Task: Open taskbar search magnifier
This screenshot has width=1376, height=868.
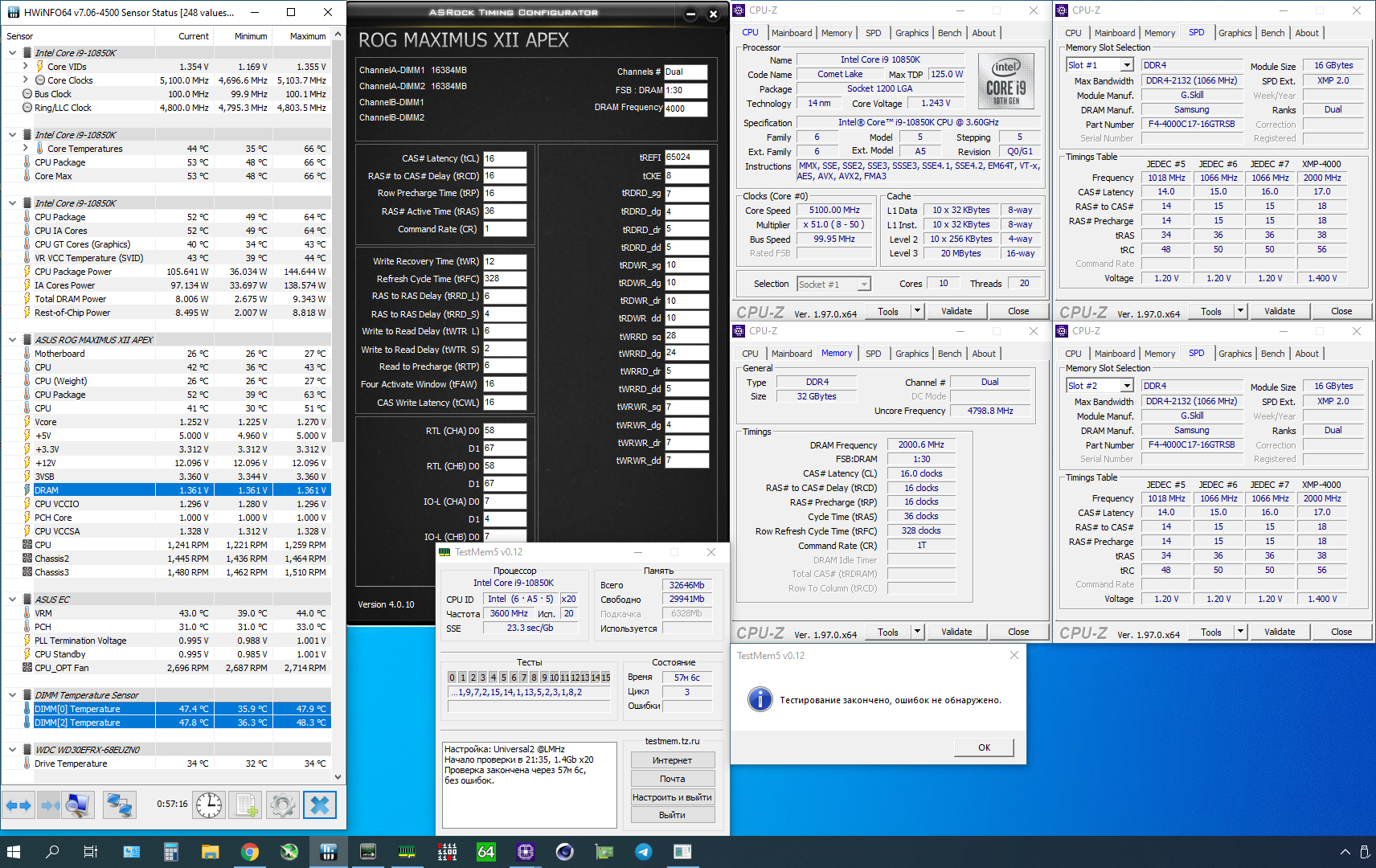Action: [52, 852]
